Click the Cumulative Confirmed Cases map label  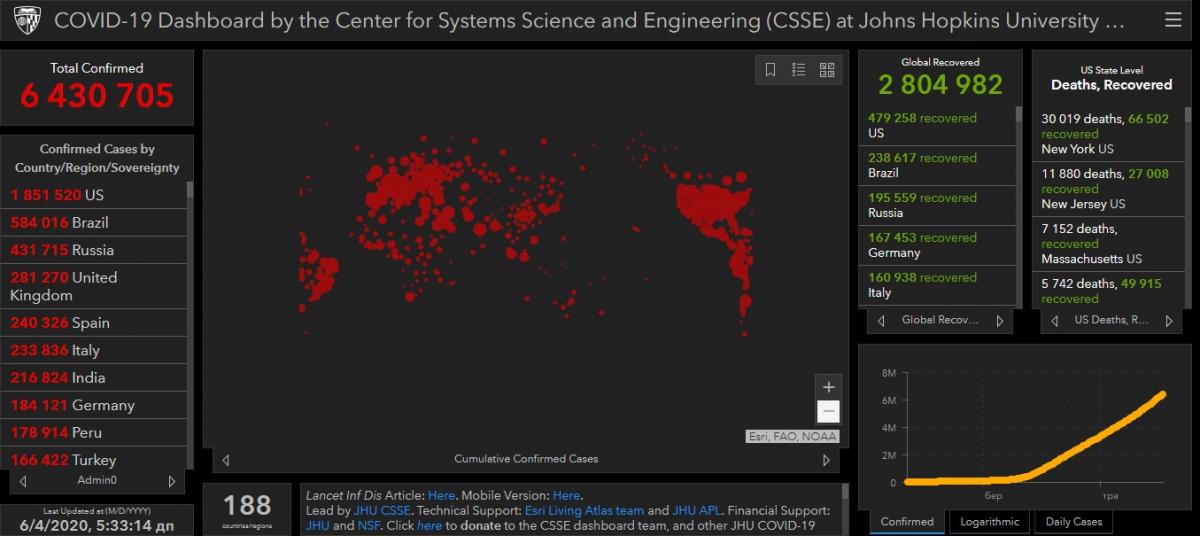[526, 459]
